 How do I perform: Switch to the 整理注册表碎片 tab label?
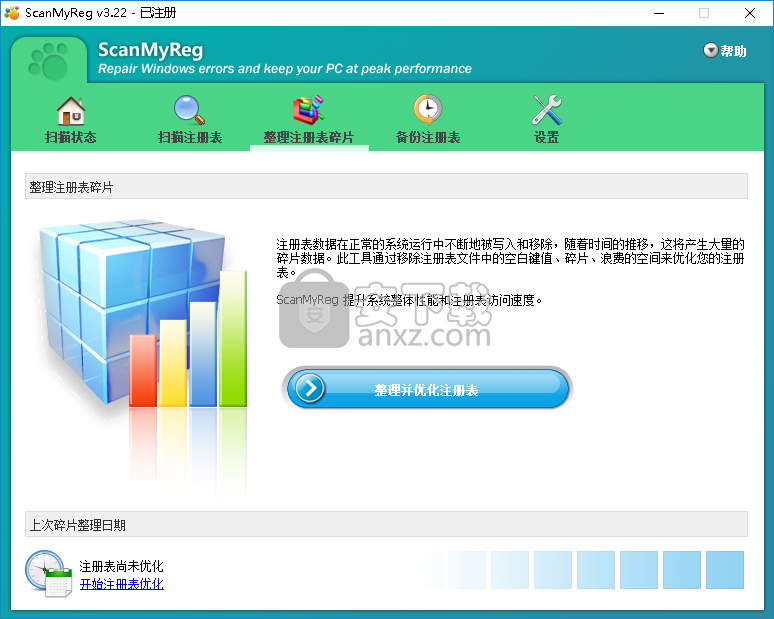[x=309, y=137]
